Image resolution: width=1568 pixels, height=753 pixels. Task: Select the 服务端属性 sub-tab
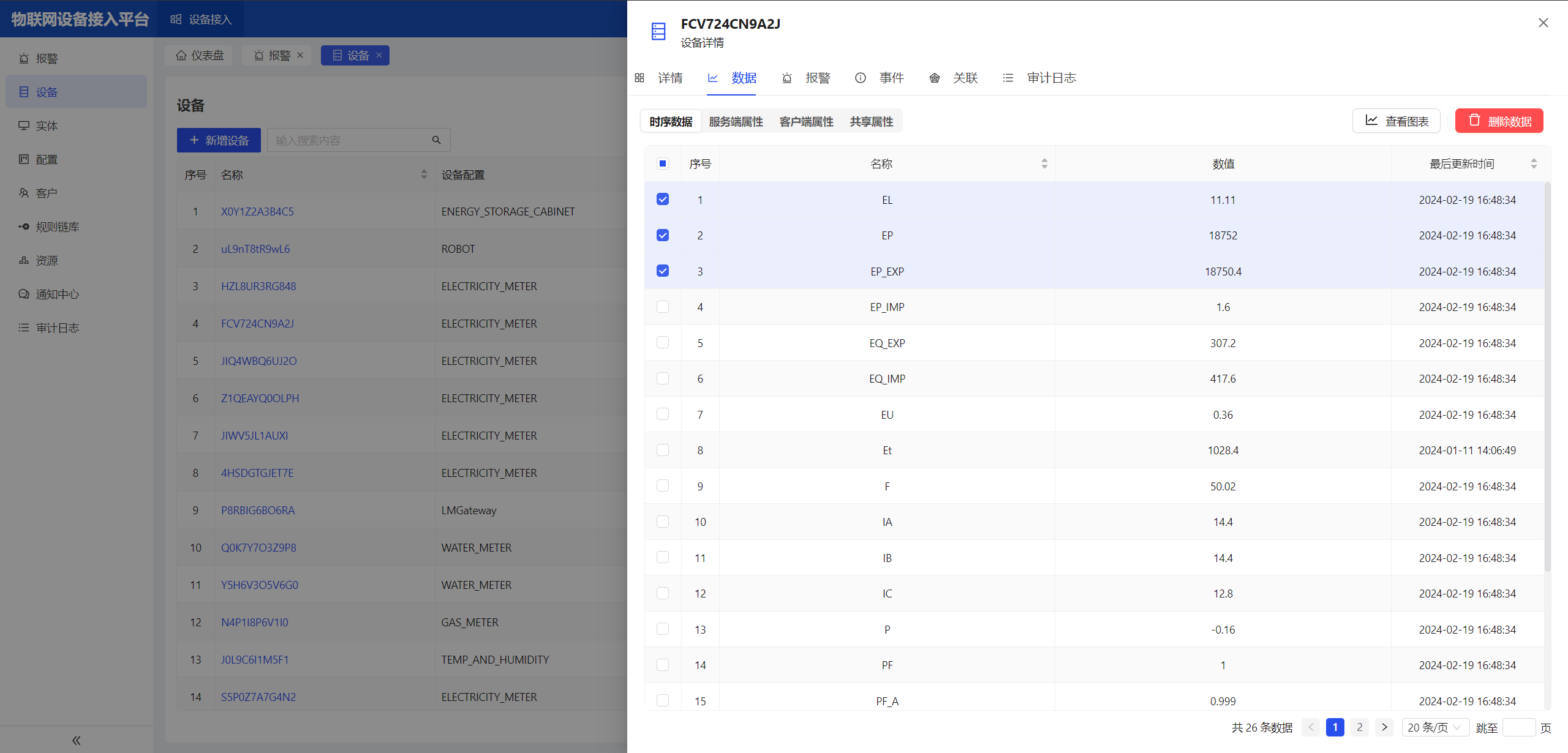tap(736, 122)
